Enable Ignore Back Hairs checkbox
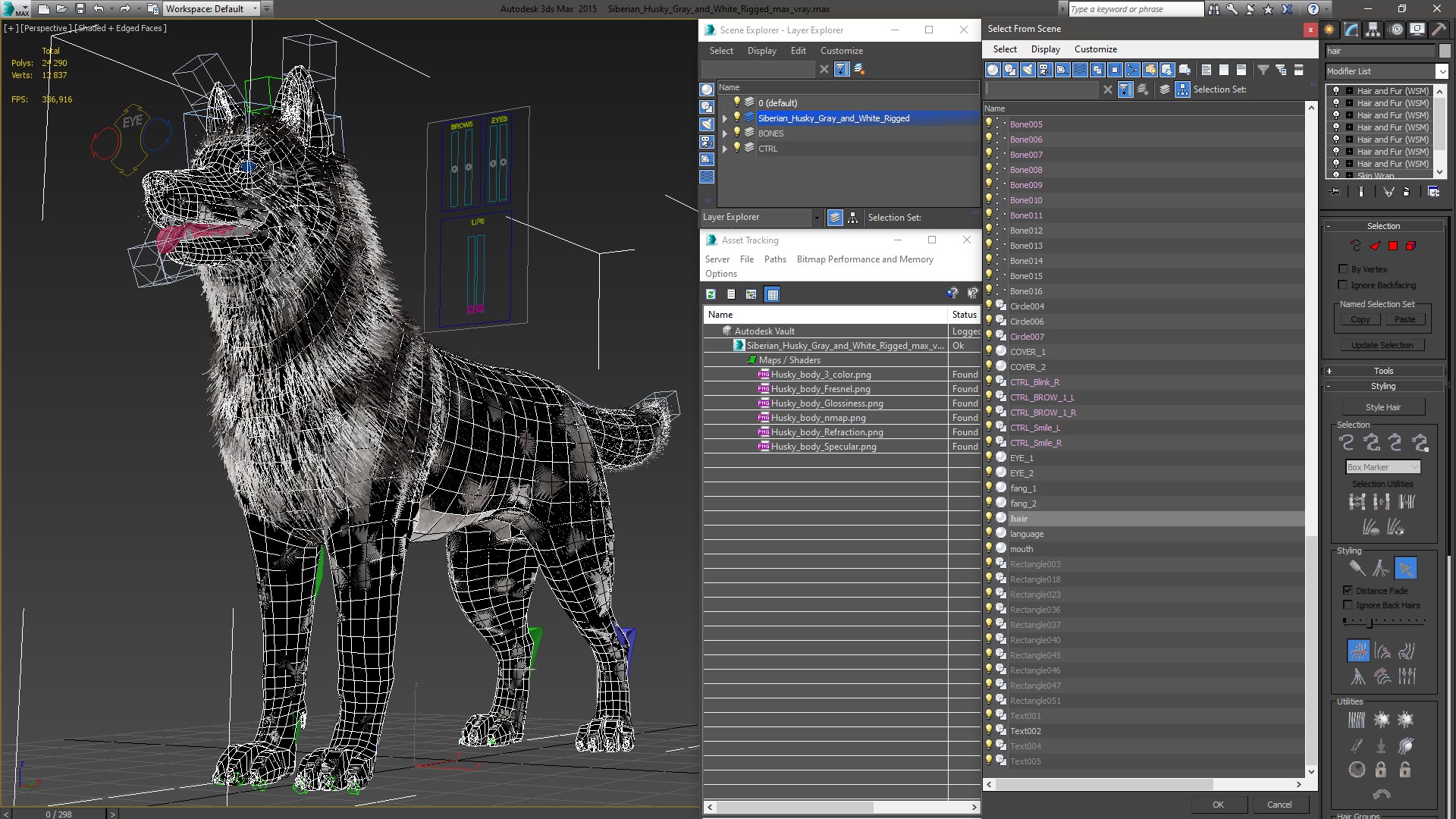The image size is (1456, 819). click(x=1348, y=605)
